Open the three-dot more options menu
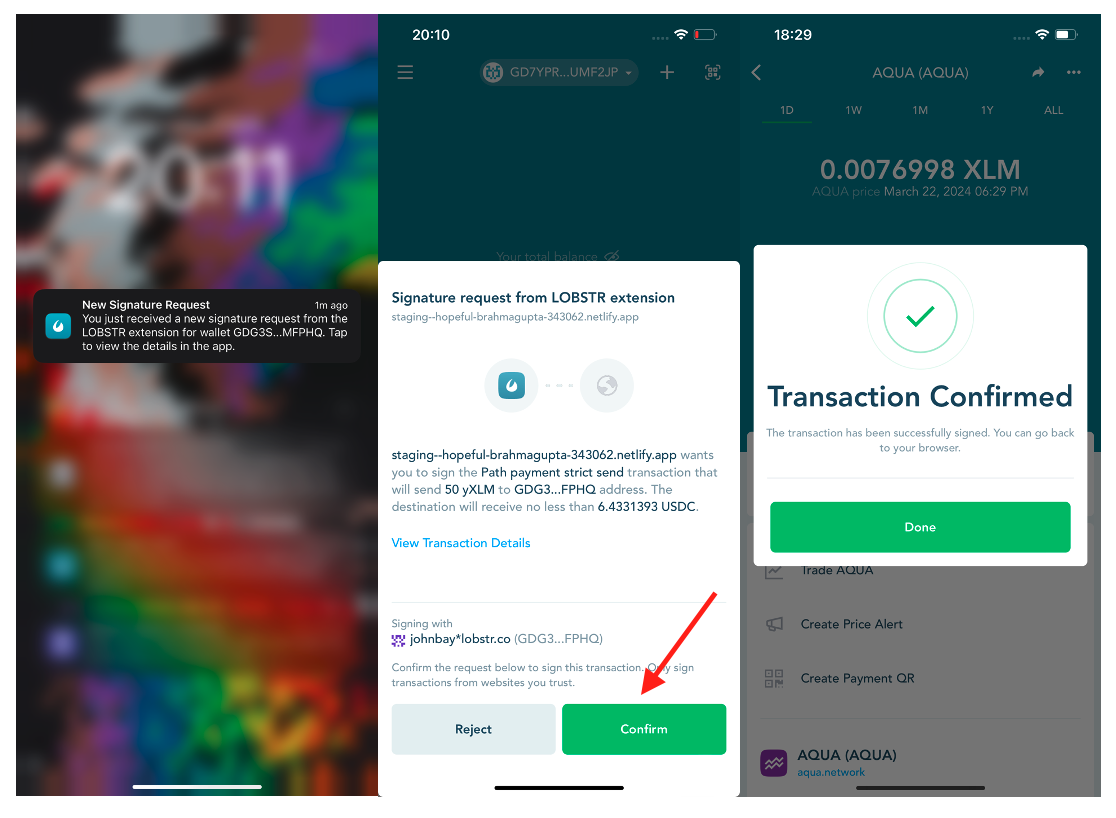This screenshot has width=1116, height=818. coord(1074,72)
